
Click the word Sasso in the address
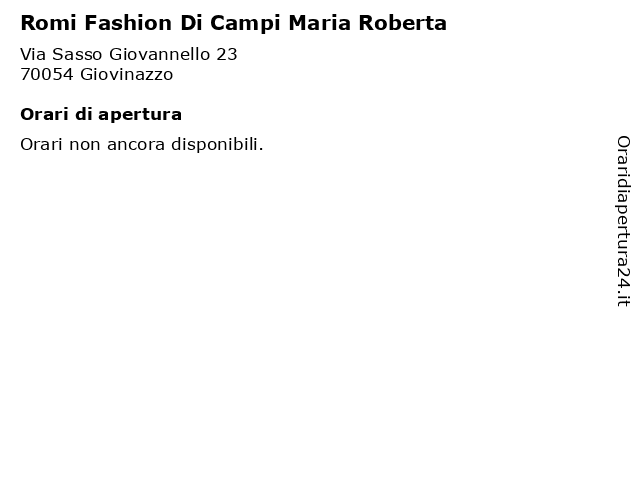77,54
